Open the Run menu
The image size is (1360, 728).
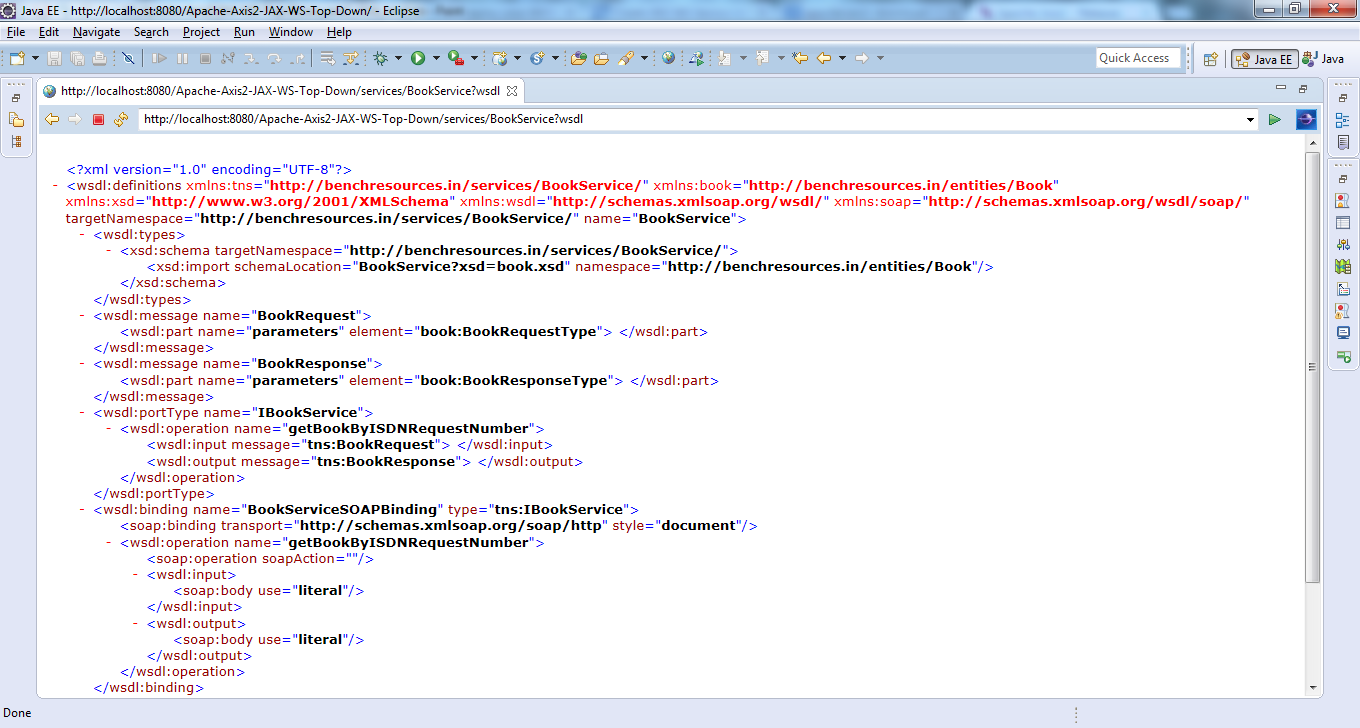pyautogui.click(x=244, y=32)
